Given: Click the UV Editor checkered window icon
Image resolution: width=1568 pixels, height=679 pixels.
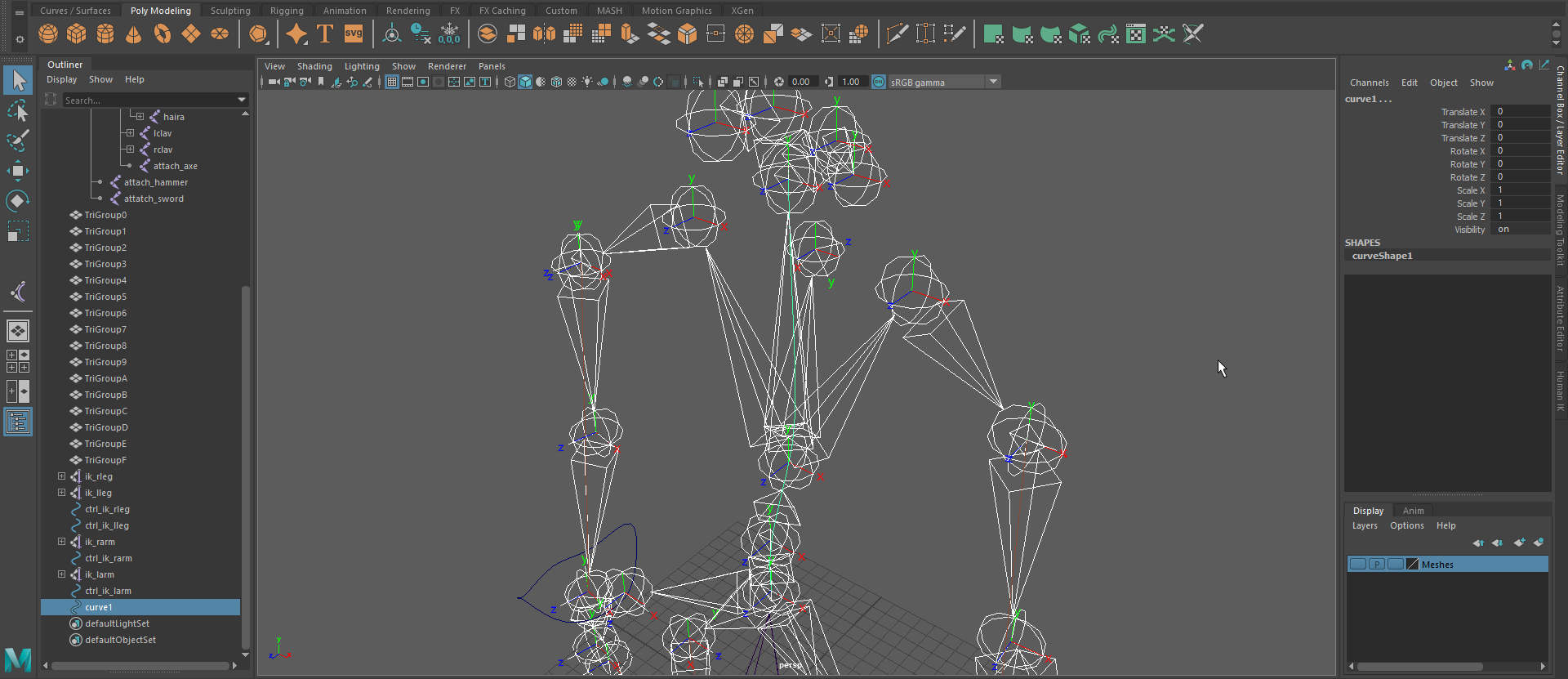Looking at the screenshot, I should [x=1136, y=34].
